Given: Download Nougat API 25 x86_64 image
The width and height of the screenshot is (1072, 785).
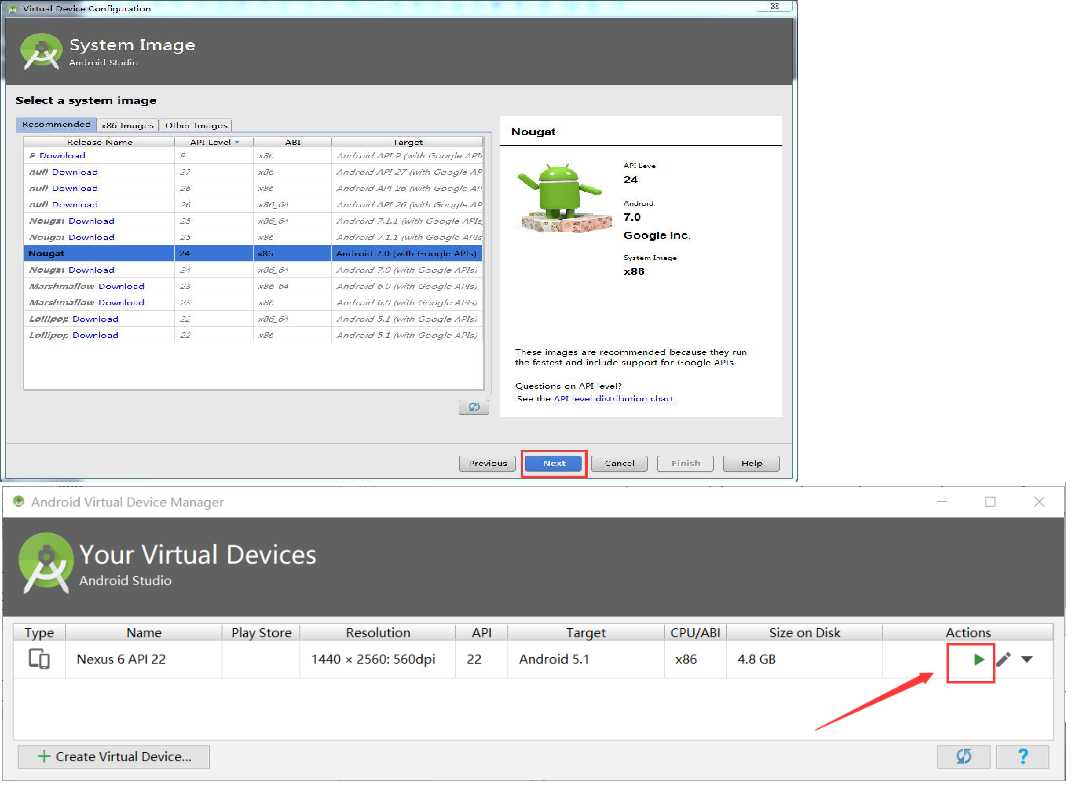Looking at the screenshot, I should (x=91, y=221).
